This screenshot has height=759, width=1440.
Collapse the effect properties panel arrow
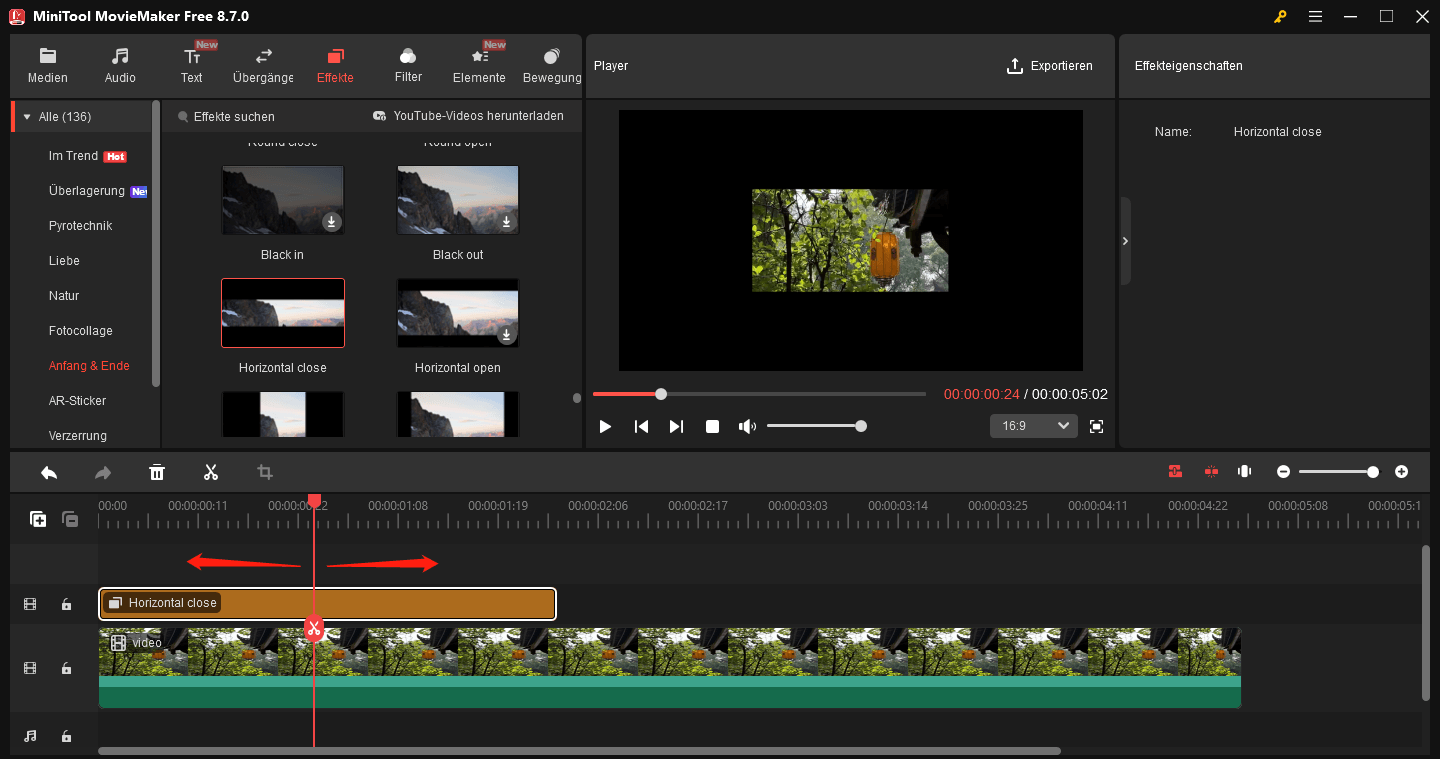click(1126, 241)
